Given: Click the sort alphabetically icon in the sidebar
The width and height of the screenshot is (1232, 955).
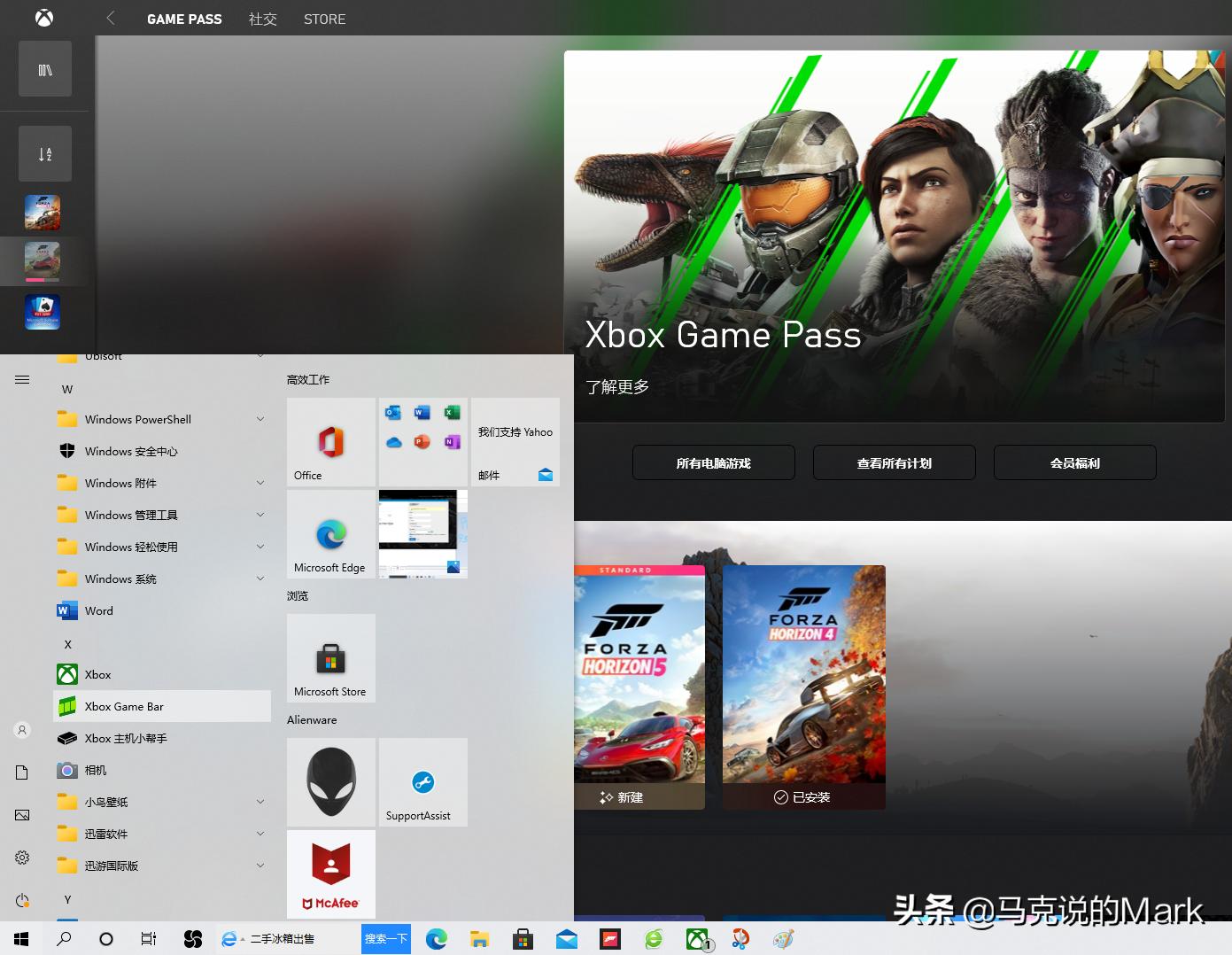Looking at the screenshot, I should point(44,152).
